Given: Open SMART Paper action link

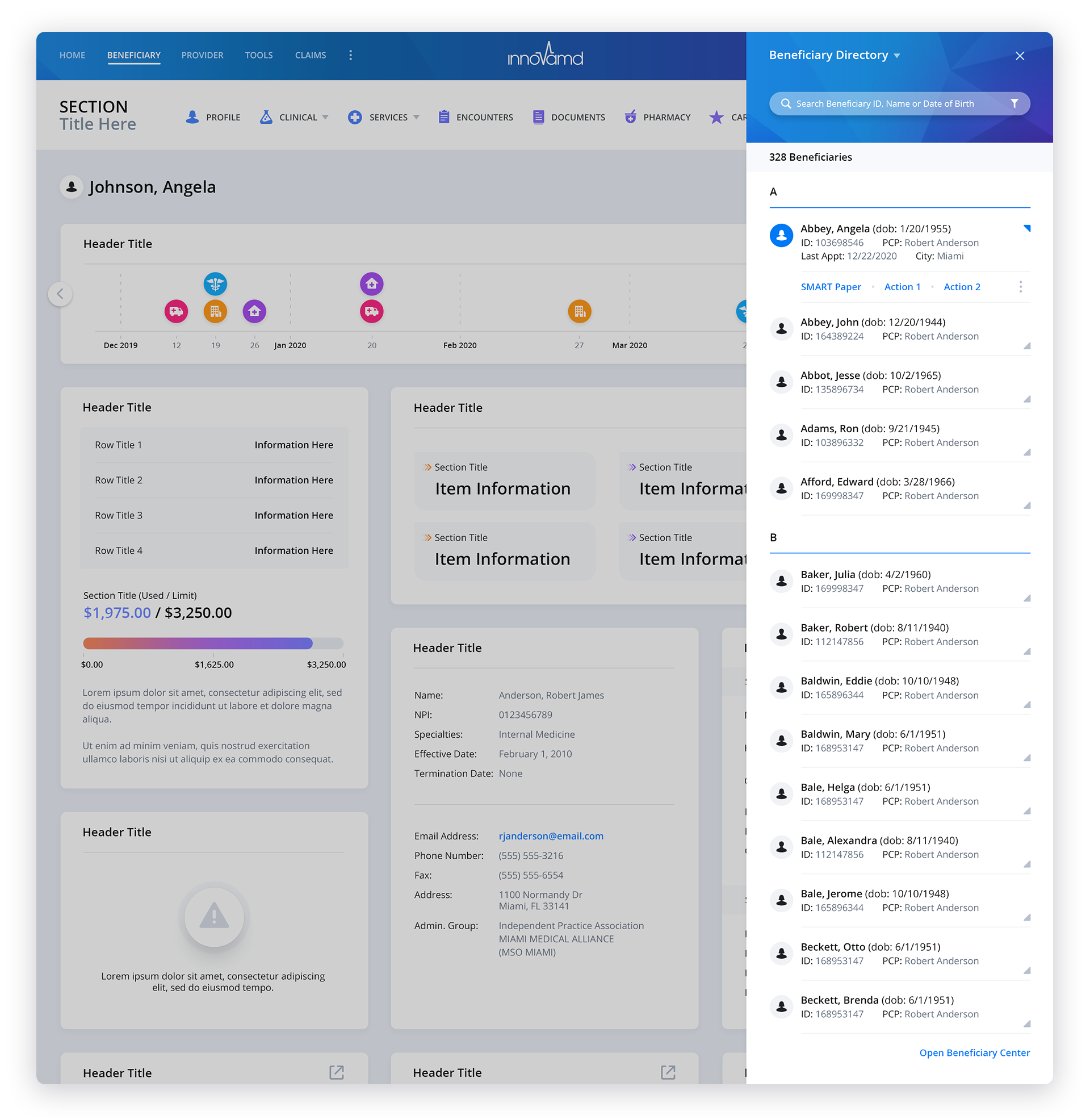Looking at the screenshot, I should pyautogui.click(x=830, y=287).
